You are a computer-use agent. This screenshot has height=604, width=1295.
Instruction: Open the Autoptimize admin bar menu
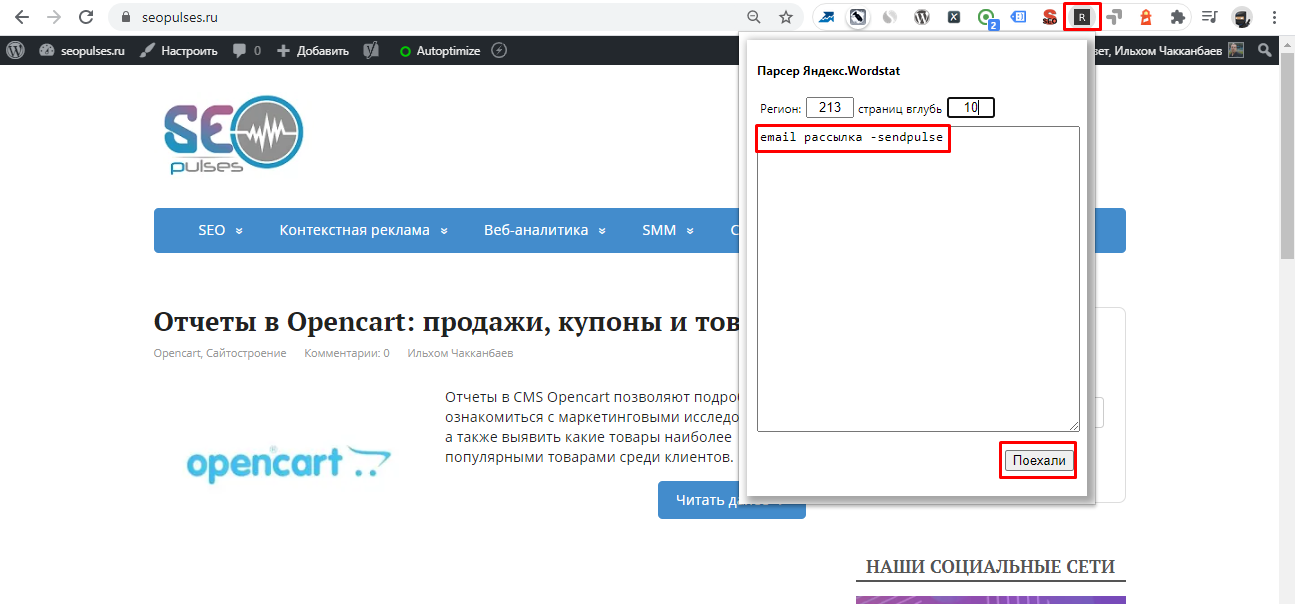tap(440, 50)
